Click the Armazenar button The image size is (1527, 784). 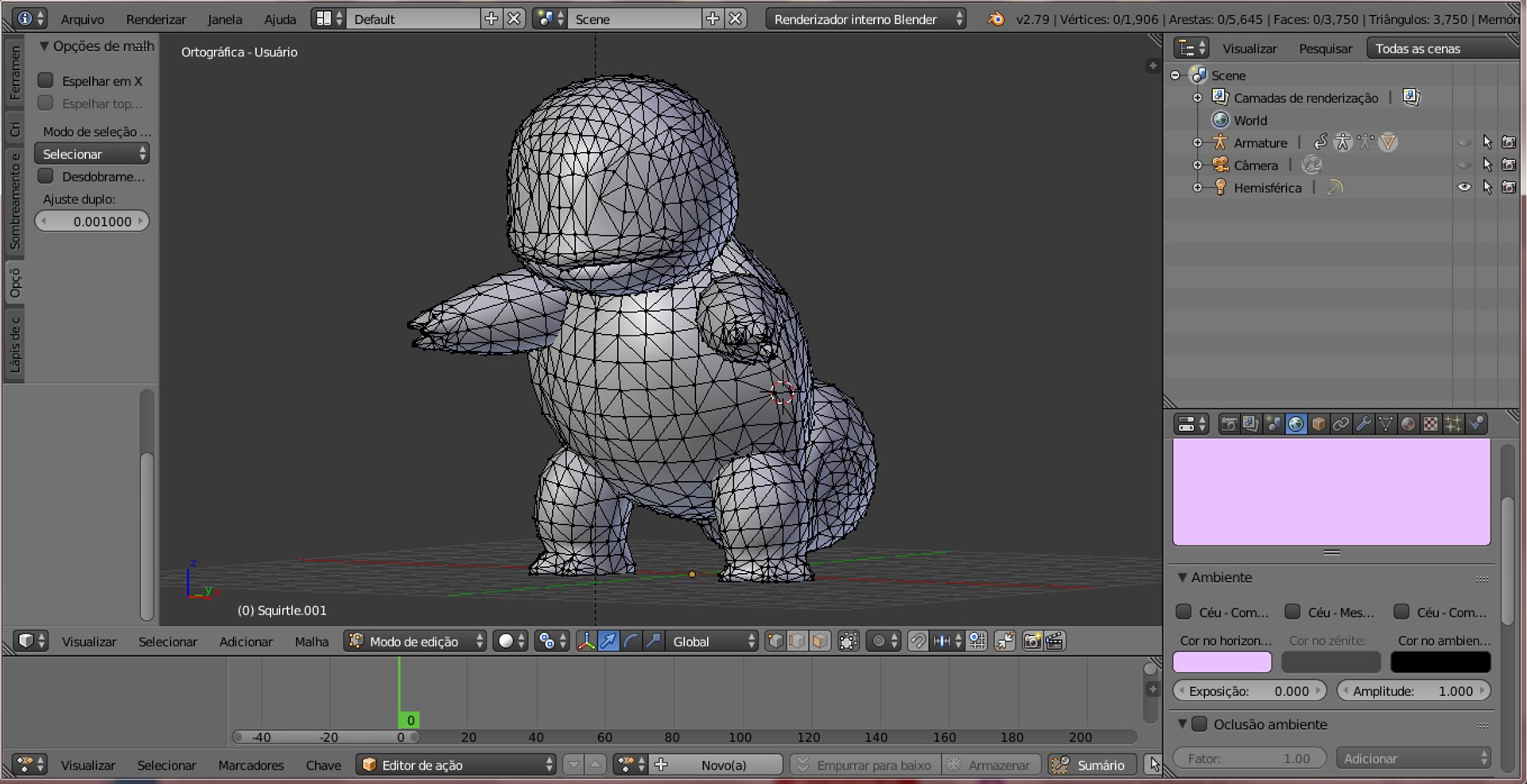pyautogui.click(x=991, y=765)
